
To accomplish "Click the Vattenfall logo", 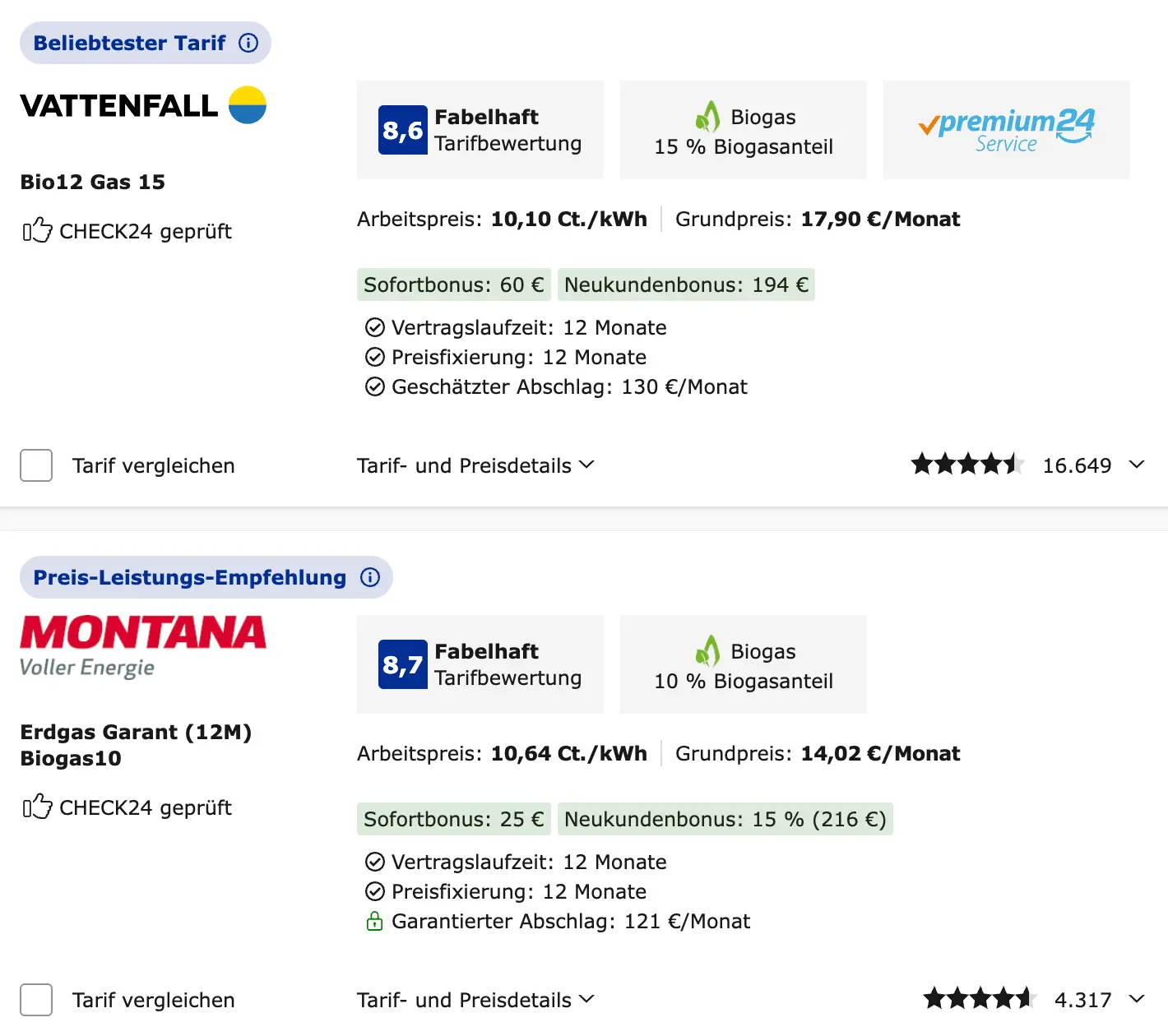I will [x=143, y=106].
